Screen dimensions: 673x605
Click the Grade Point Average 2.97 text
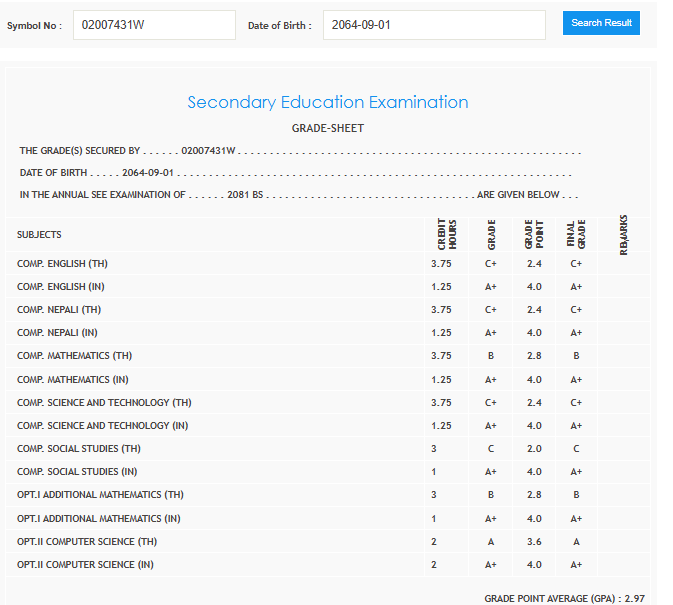(x=564, y=597)
